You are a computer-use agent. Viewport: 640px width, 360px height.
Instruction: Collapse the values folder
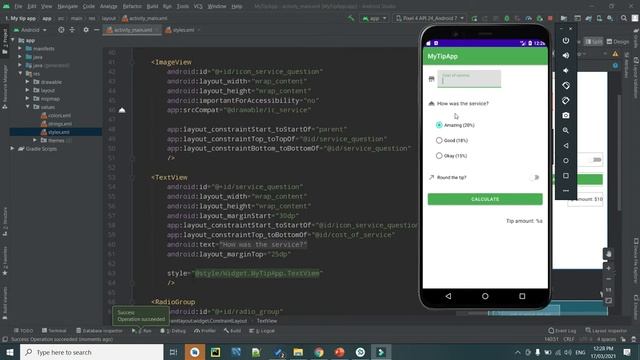pyautogui.click(x=27, y=107)
